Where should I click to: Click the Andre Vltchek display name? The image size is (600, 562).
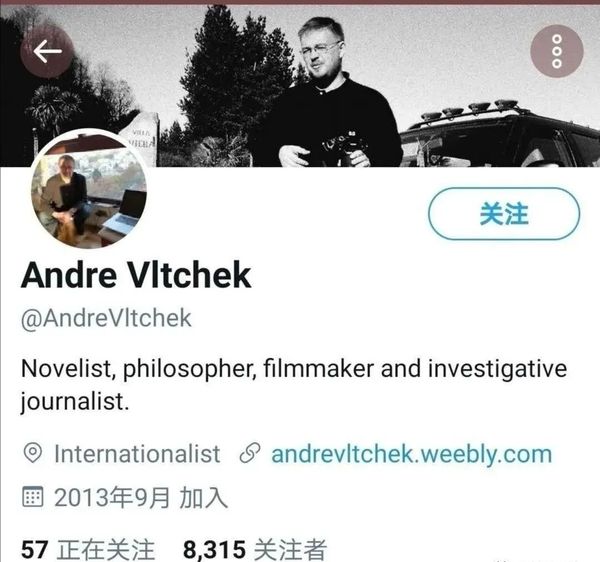[136, 275]
